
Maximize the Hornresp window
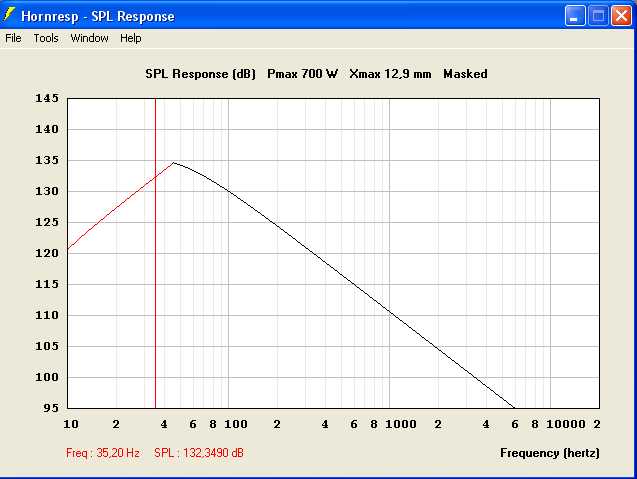click(x=598, y=16)
